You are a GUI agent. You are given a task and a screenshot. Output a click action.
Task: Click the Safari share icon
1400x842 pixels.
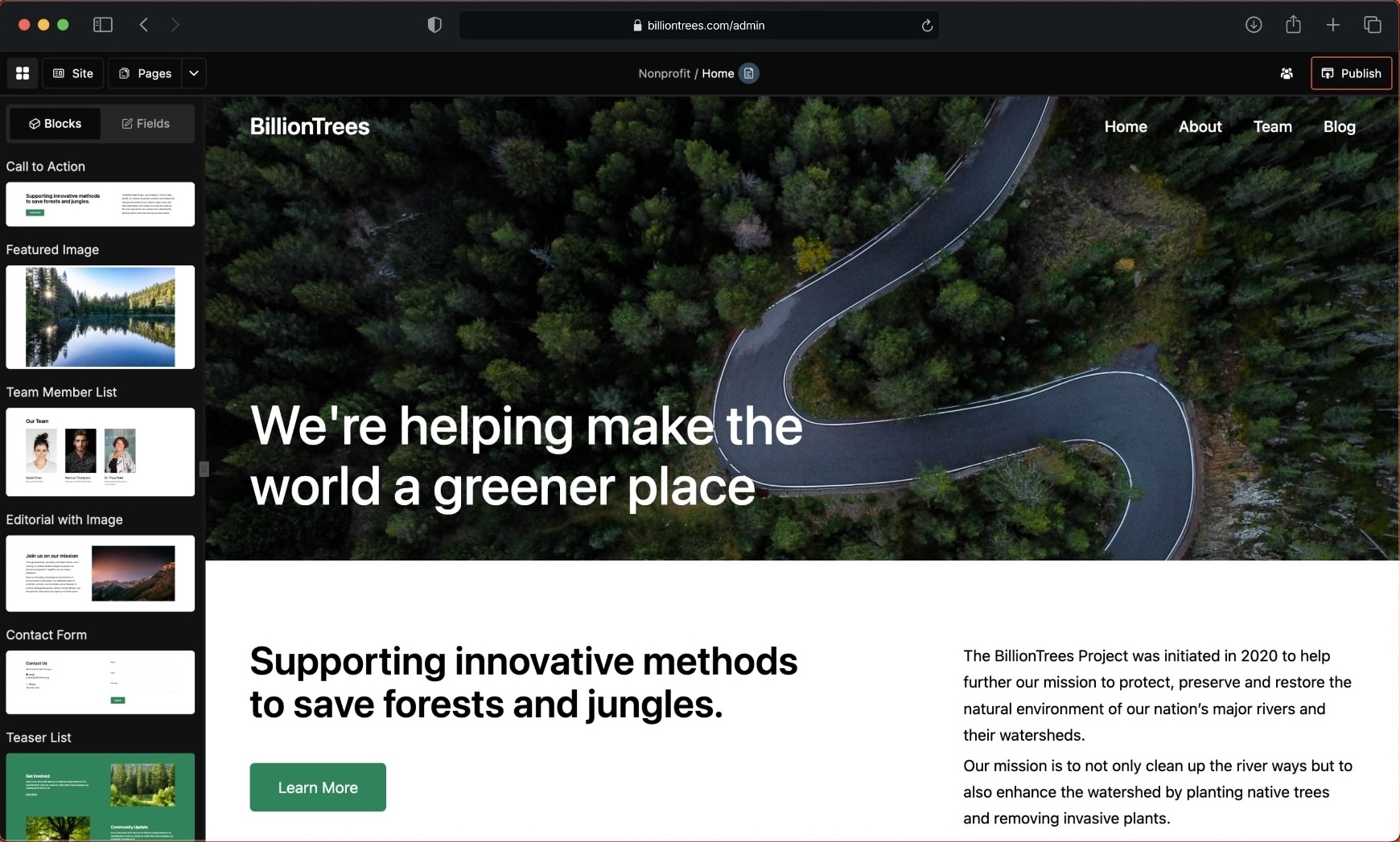(1294, 25)
